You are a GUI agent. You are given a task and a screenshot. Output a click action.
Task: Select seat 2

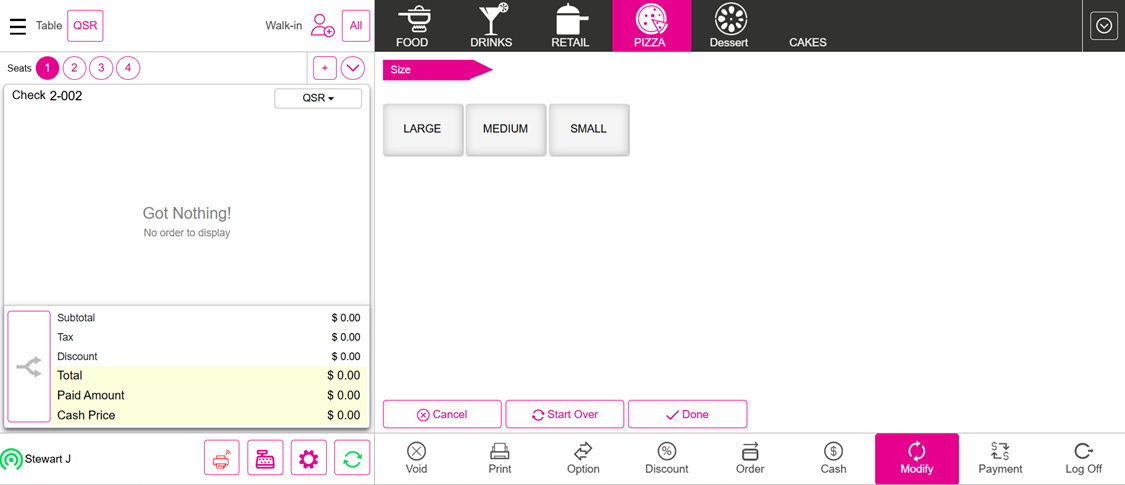(x=74, y=68)
